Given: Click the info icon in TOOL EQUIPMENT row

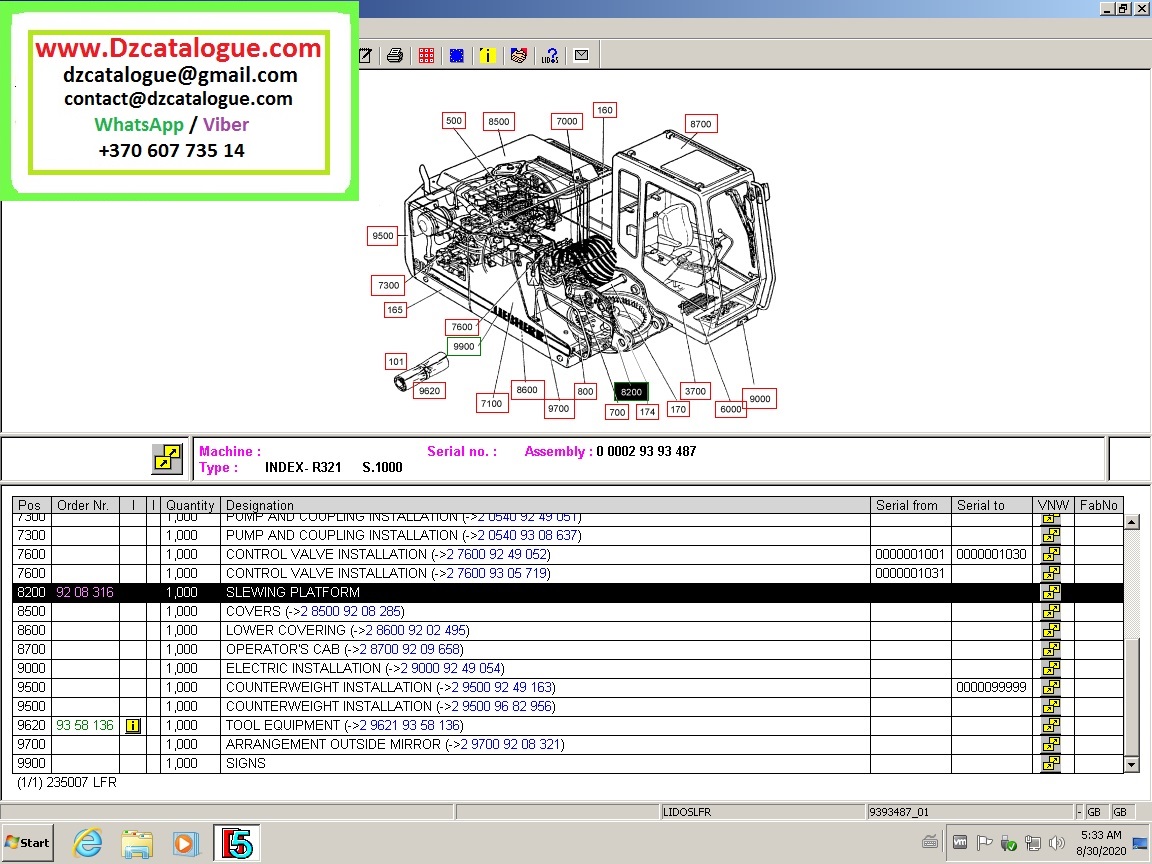Looking at the screenshot, I should 133,726.
